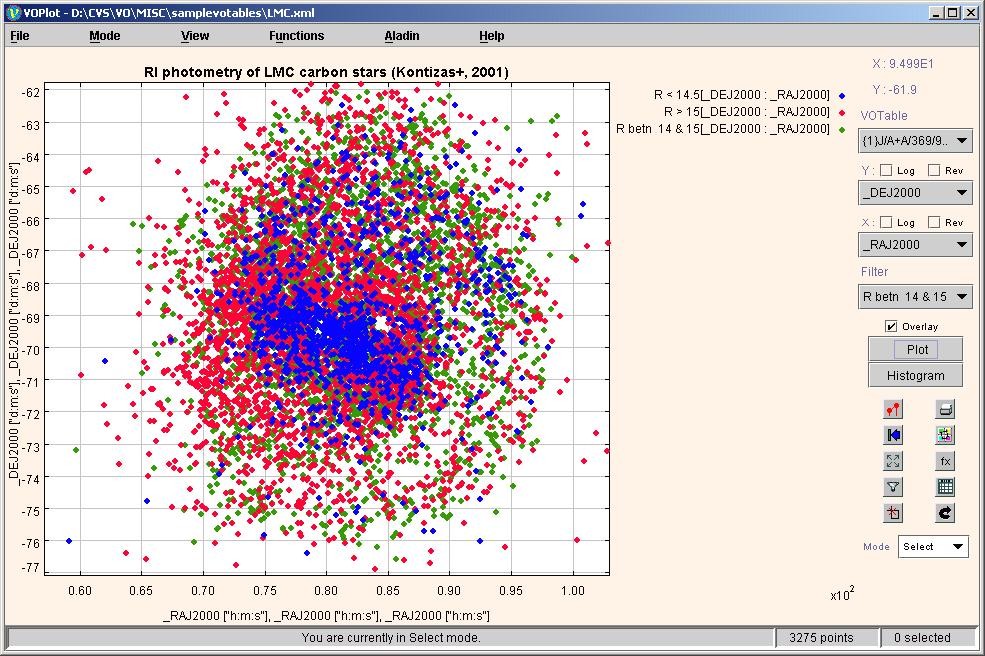Image resolution: width=985 pixels, height=656 pixels.
Task: Click the four-arrows expand icon
Action: [x=893, y=461]
